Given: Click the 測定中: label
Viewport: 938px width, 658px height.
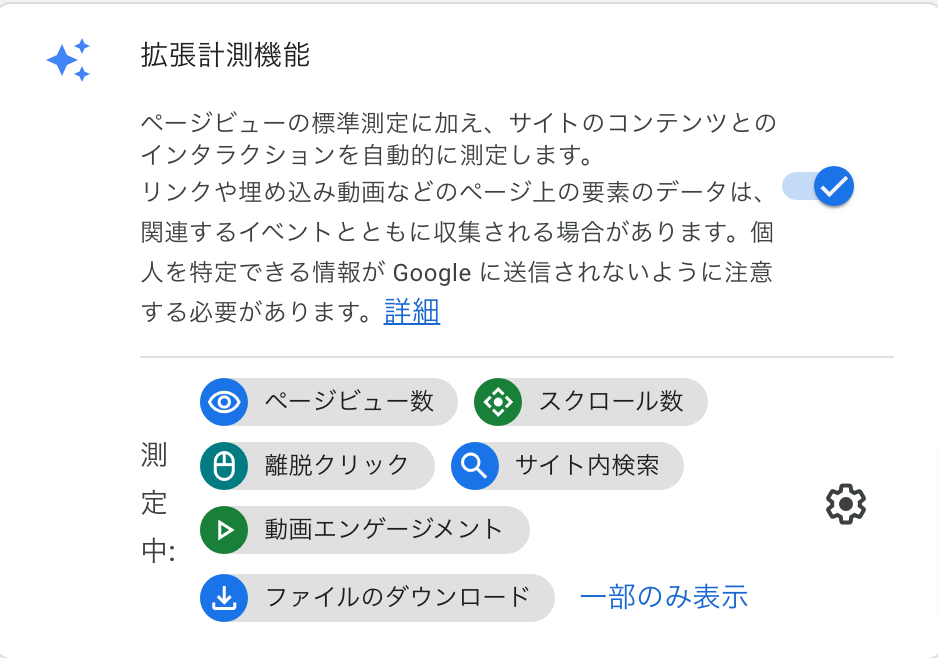Looking at the screenshot, I should (x=156, y=503).
